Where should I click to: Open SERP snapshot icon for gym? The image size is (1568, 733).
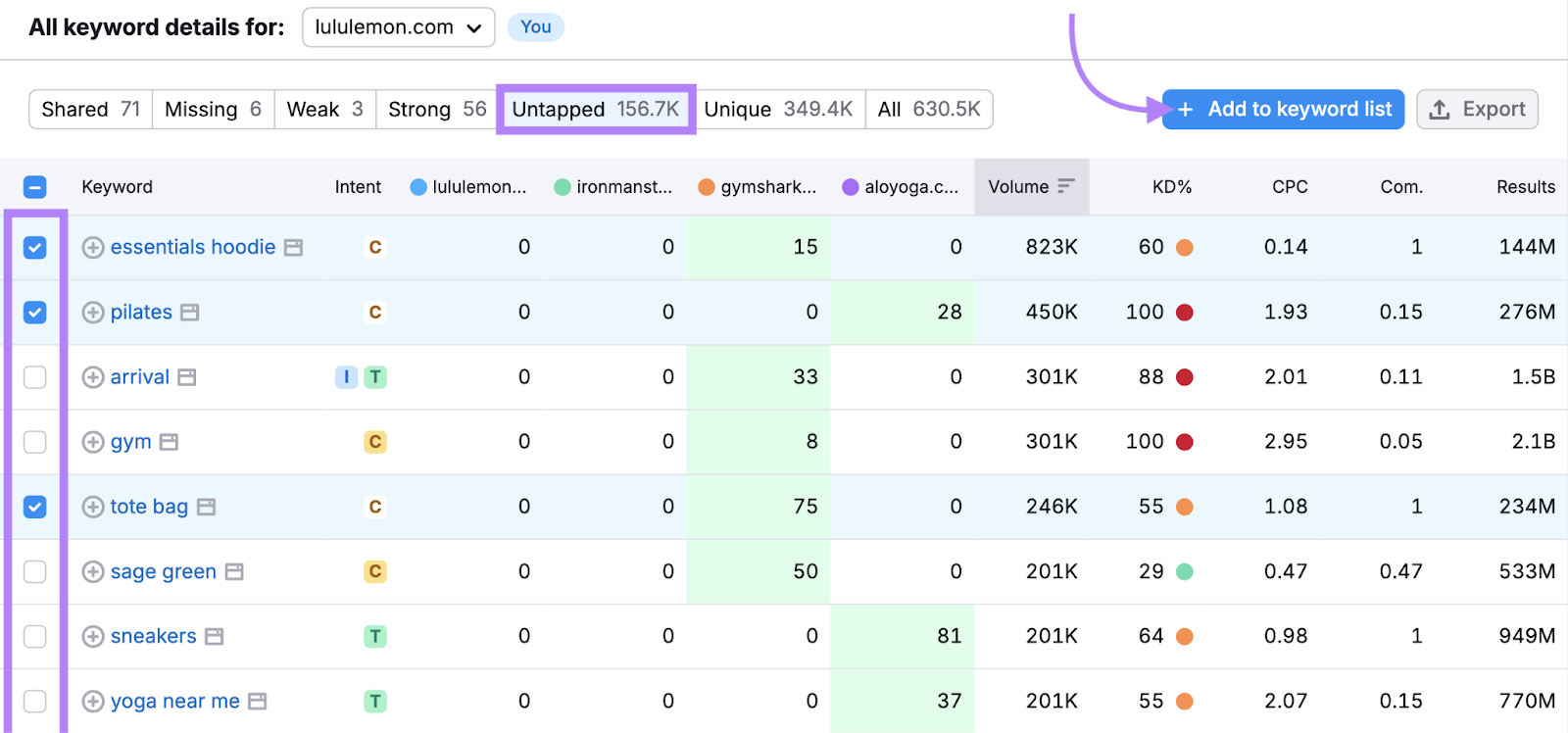click(169, 442)
